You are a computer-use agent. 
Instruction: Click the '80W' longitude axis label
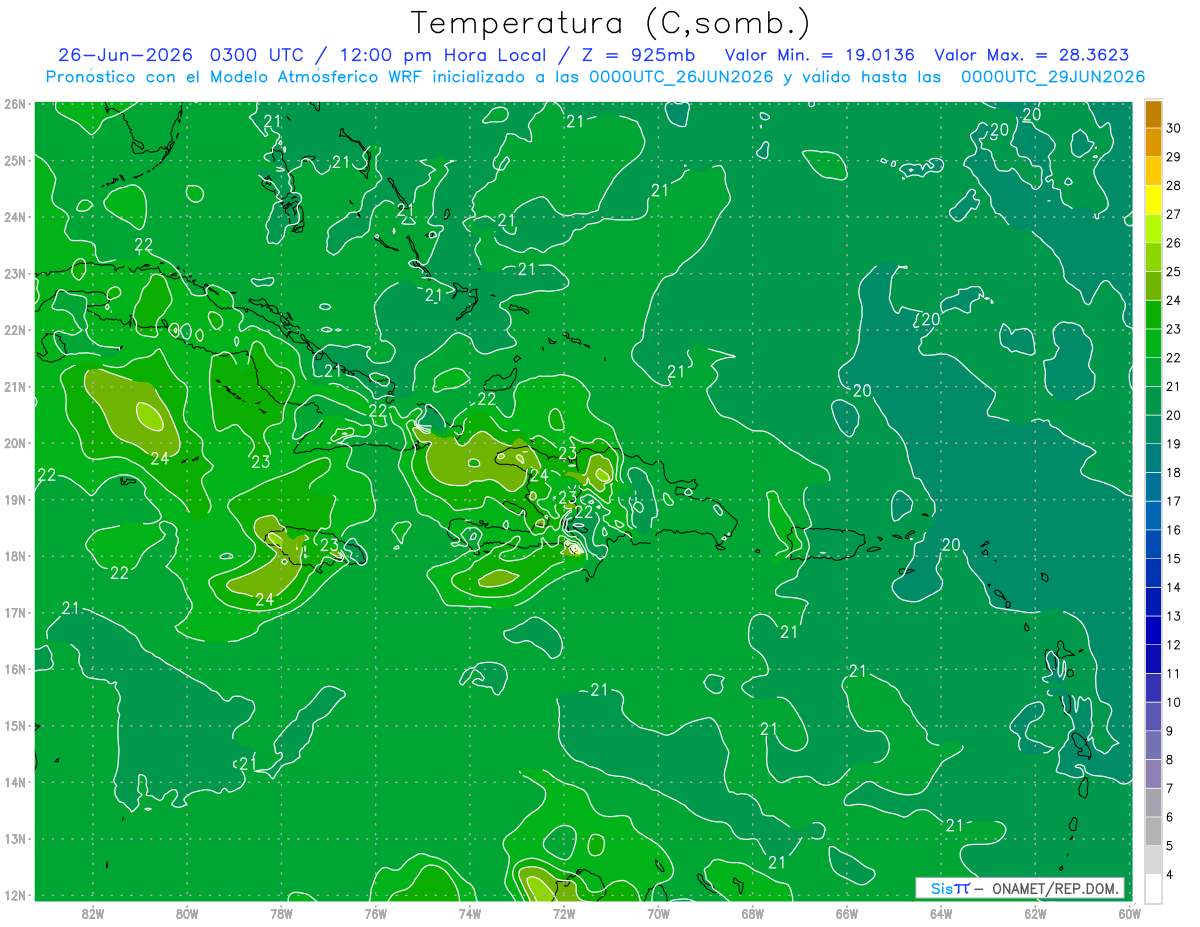[x=187, y=913]
